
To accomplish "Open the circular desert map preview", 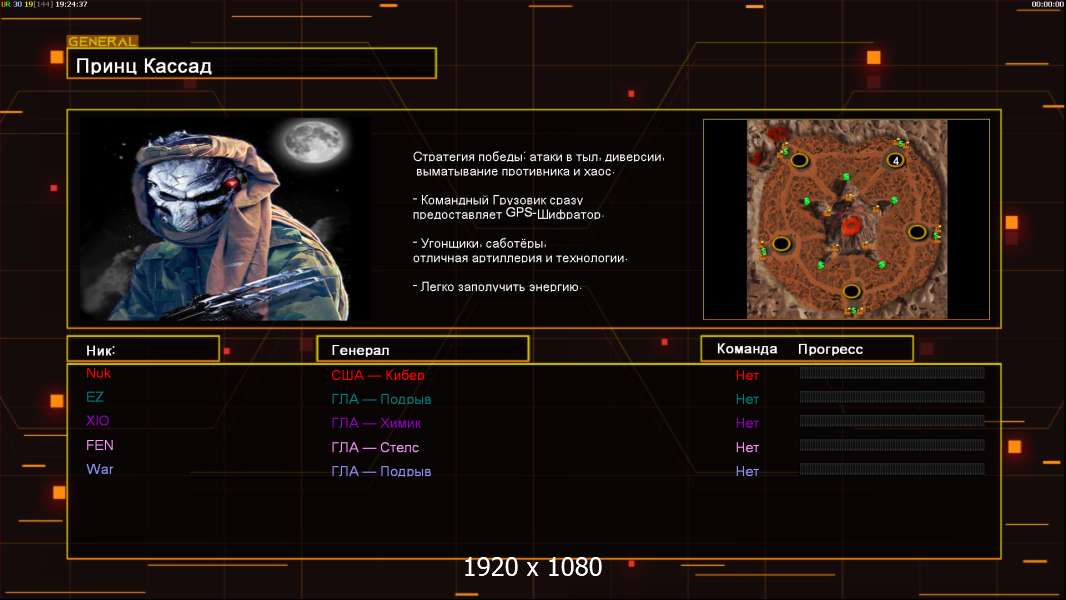I will 846,219.
